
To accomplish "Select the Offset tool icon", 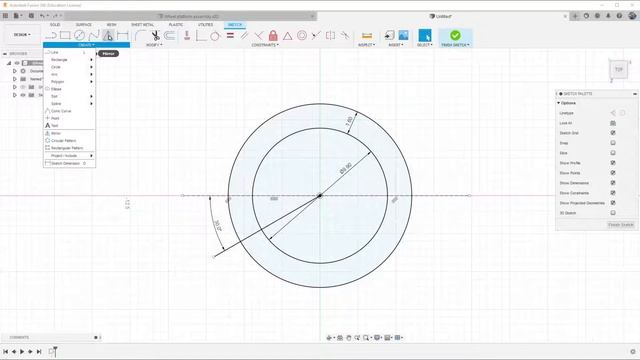I will [x=169, y=36].
